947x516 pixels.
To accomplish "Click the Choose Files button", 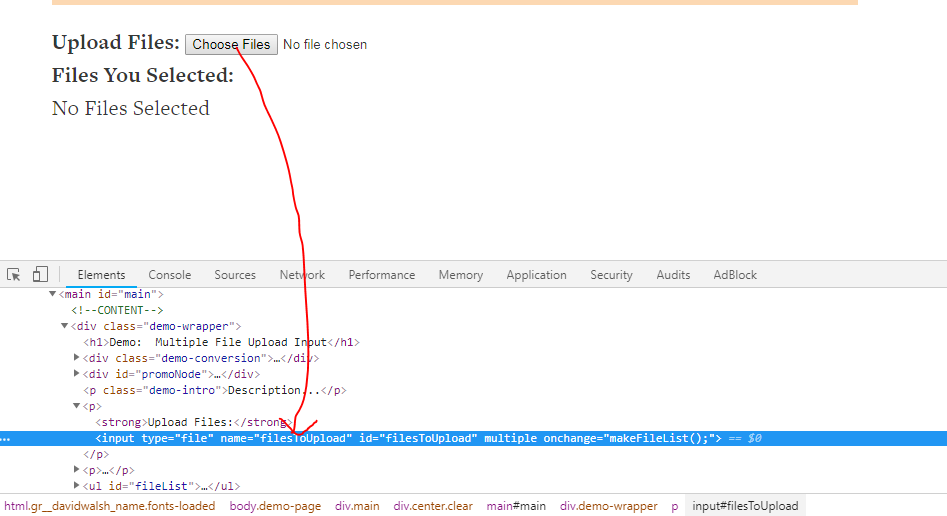I will pos(231,45).
